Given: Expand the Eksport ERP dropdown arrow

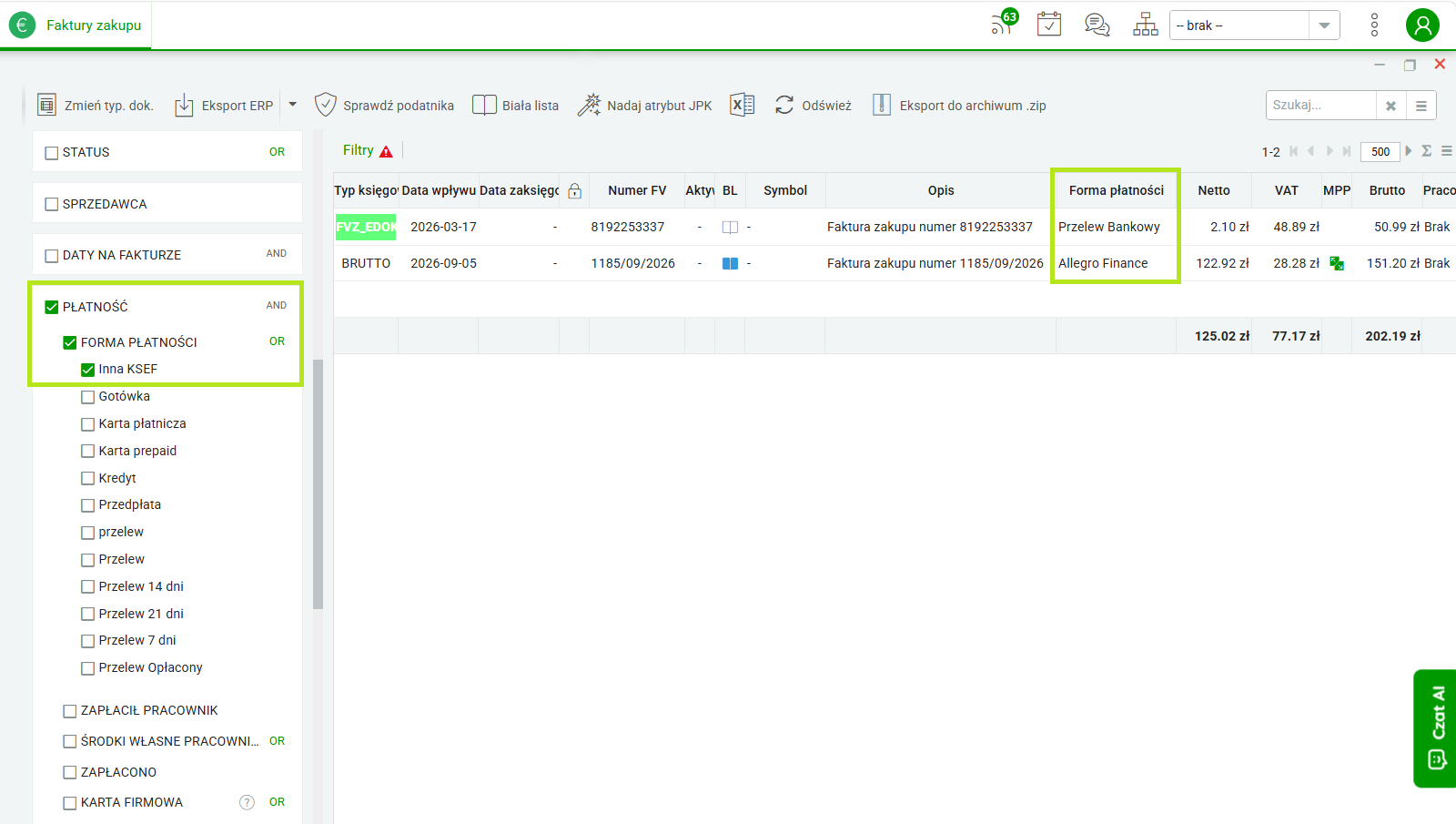Looking at the screenshot, I should coord(292,105).
